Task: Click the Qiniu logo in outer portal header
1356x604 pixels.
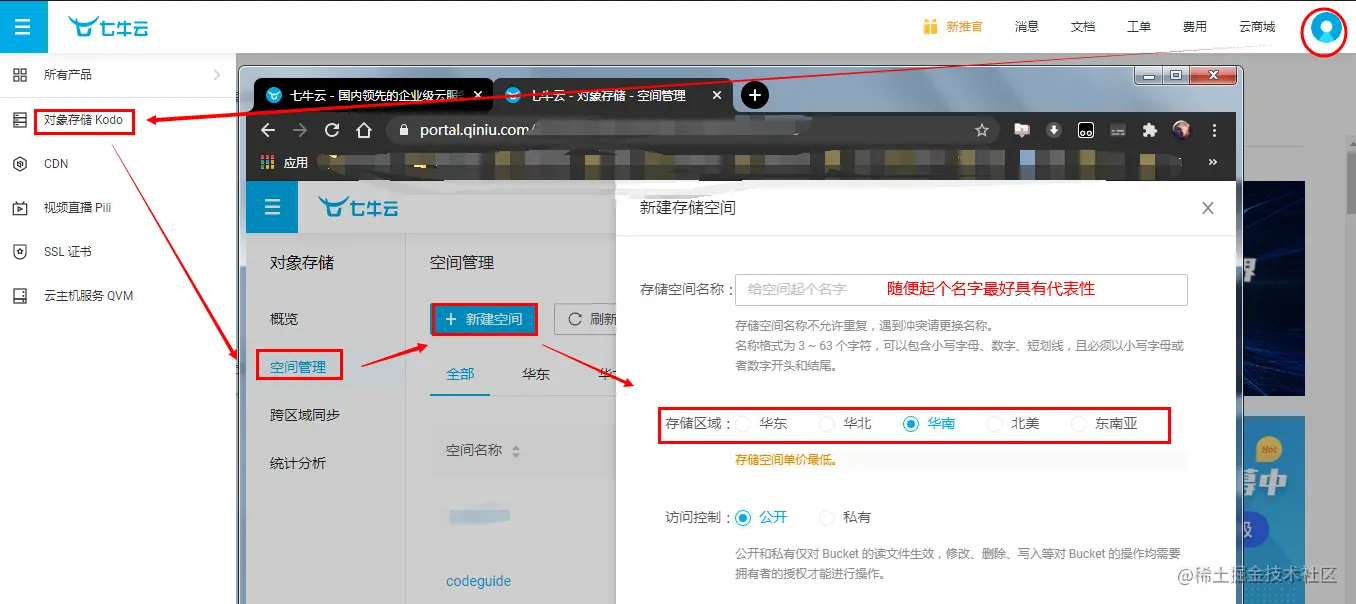Action: click(x=108, y=27)
